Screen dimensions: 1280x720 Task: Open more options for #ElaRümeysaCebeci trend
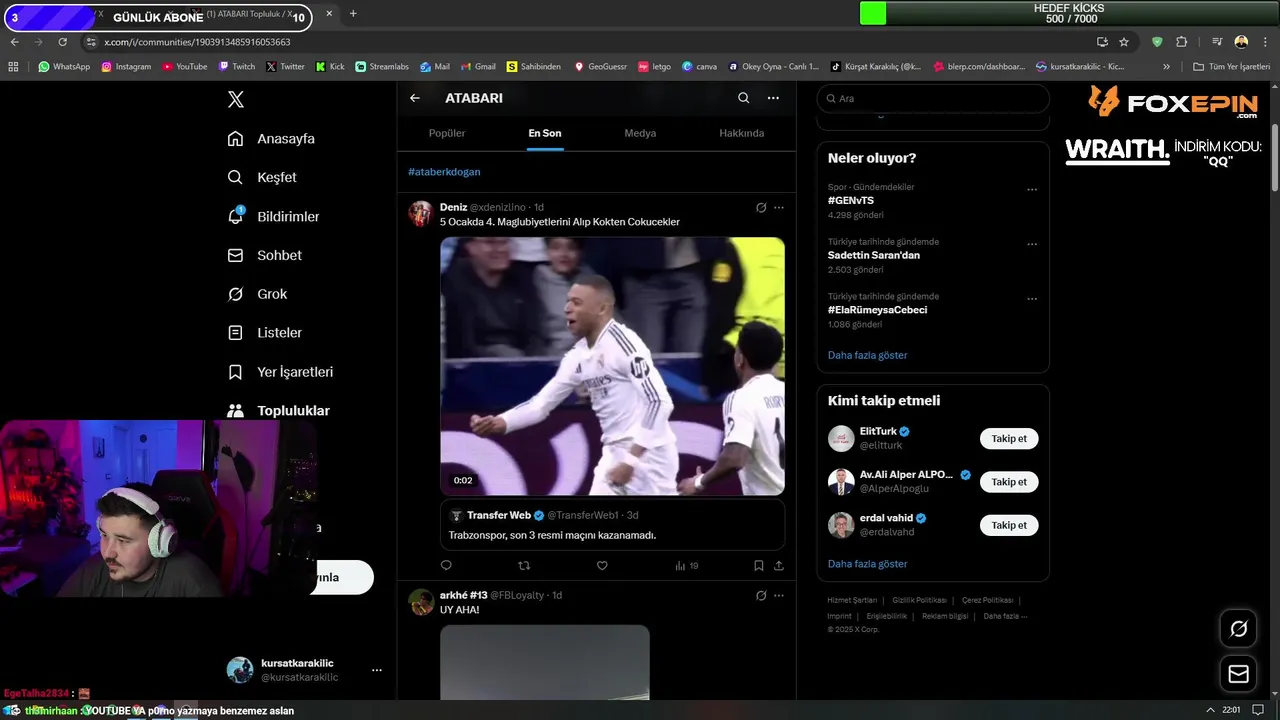(1032, 298)
